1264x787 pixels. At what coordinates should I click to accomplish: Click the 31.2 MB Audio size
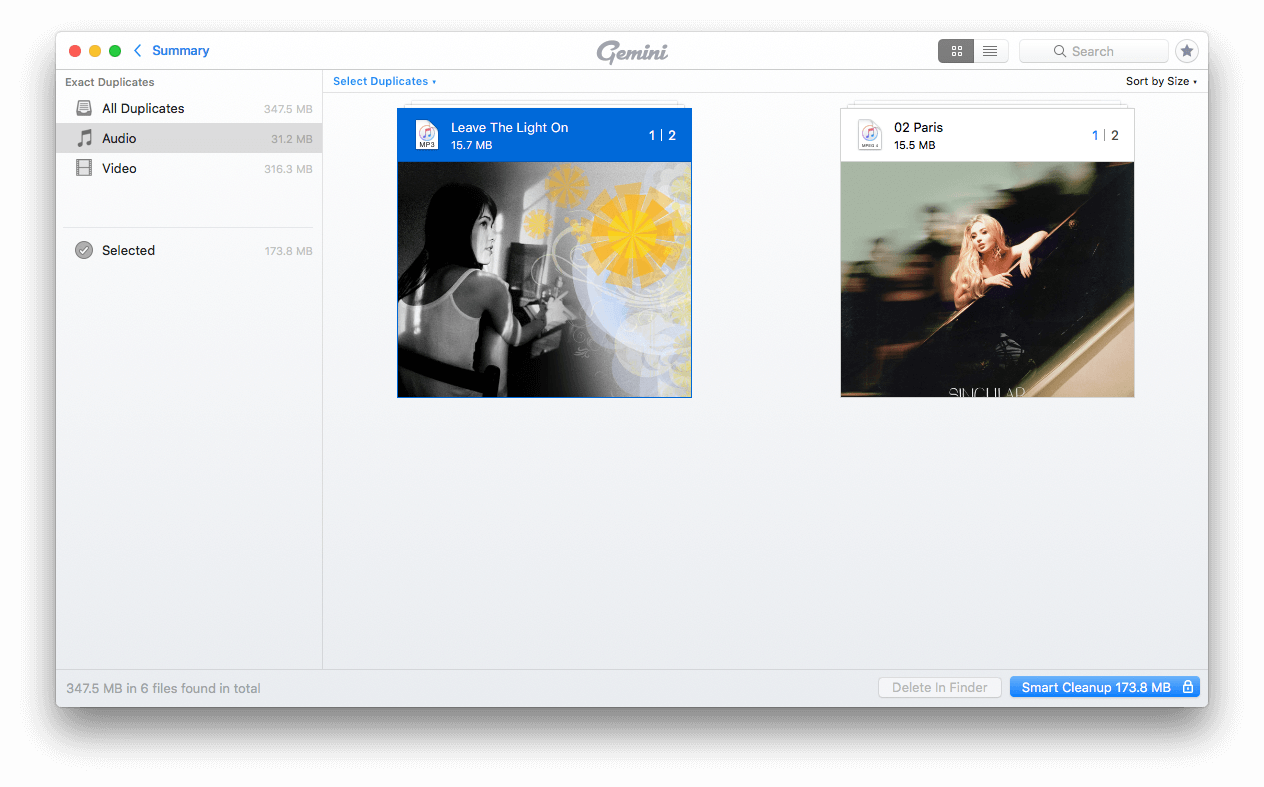tap(291, 139)
